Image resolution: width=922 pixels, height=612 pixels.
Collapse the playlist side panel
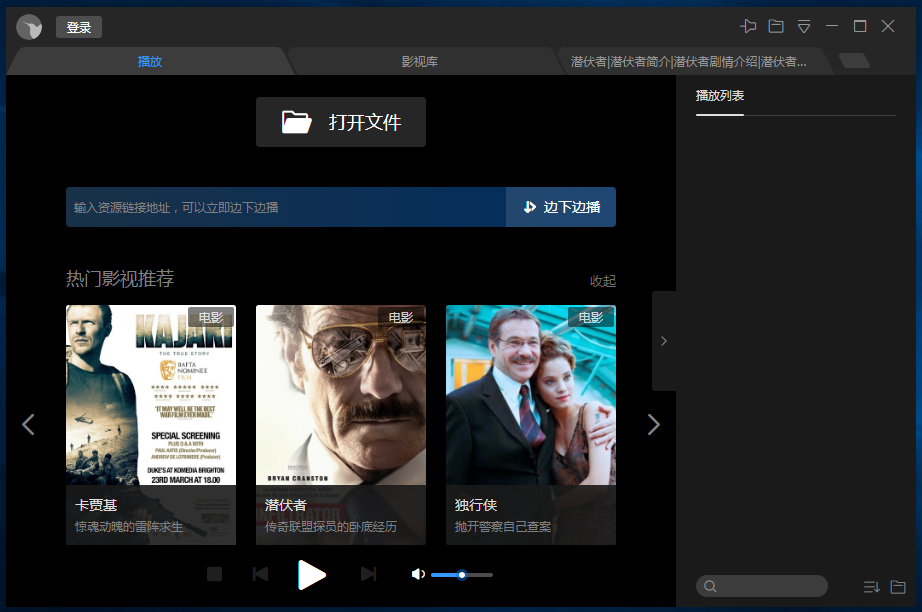663,341
